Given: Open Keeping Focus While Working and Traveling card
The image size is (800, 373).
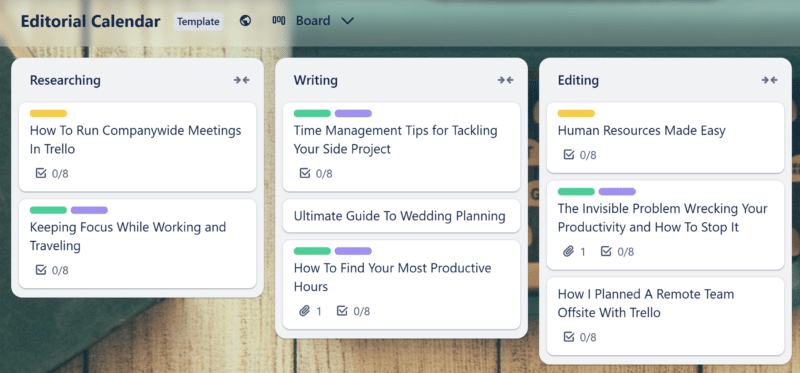Looking at the screenshot, I should click(x=138, y=243).
